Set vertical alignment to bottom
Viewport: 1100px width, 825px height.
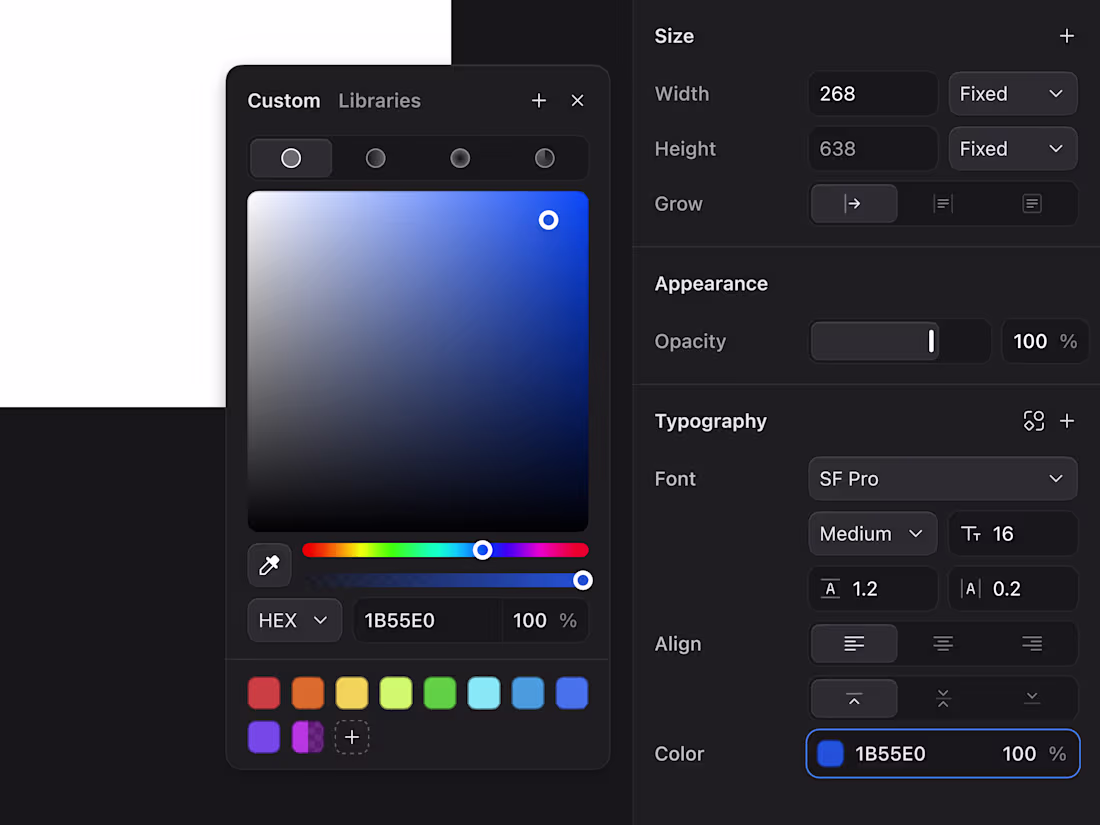1031,698
